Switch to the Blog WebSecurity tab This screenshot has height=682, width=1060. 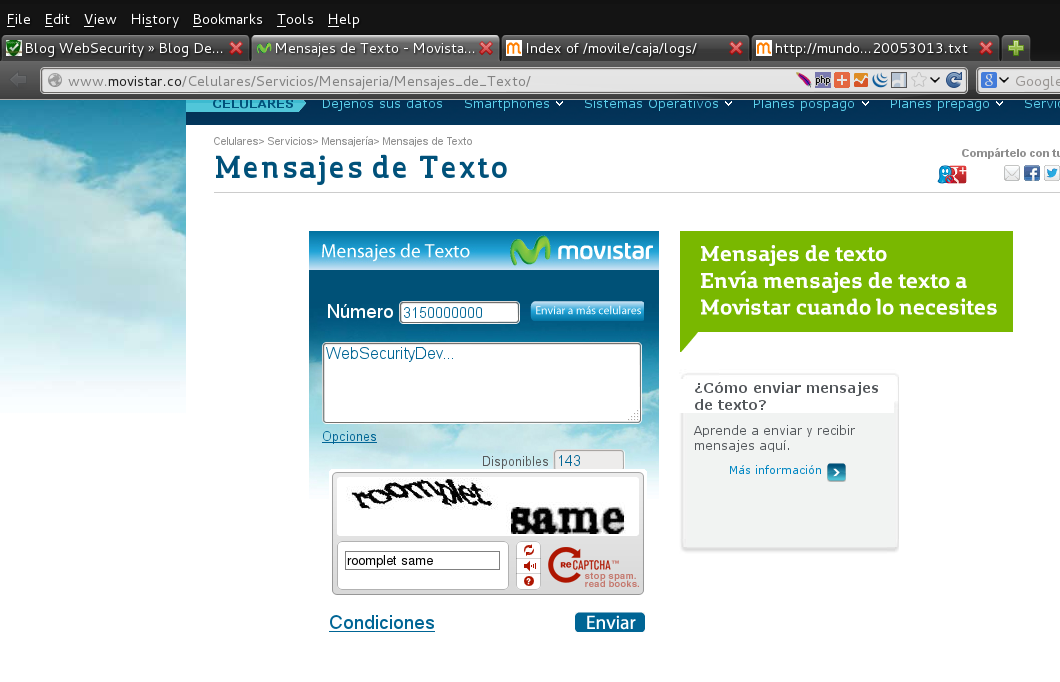[x=124, y=48]
